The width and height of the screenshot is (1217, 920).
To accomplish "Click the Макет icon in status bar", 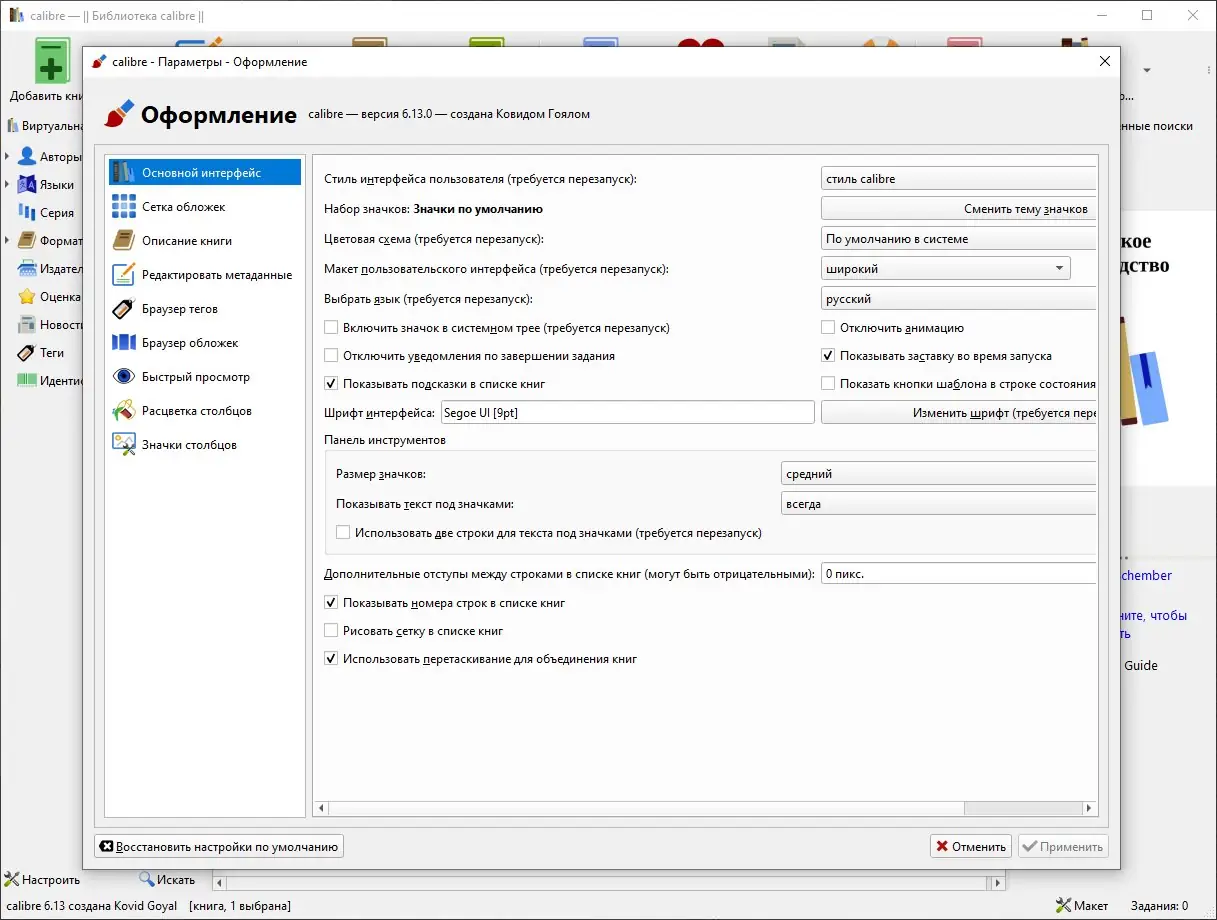I will click(1063, 906).
